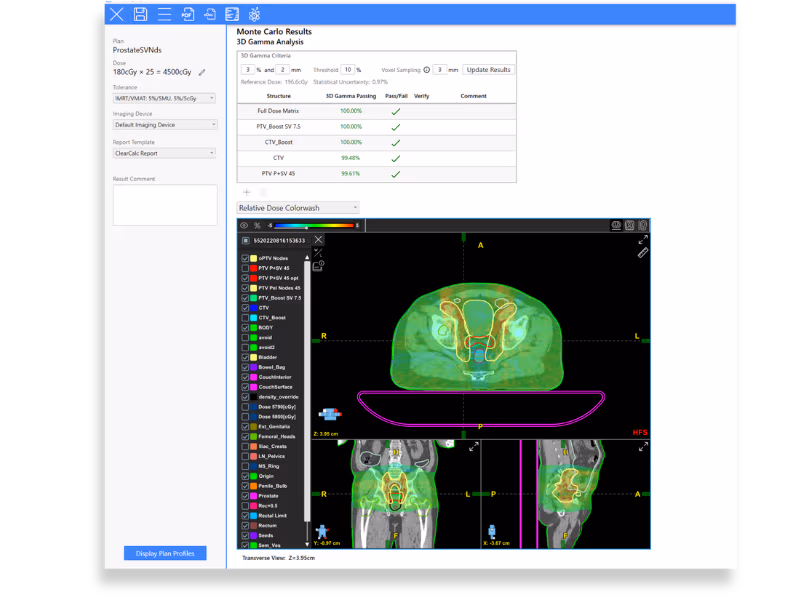Click the gamma distance mm input field
The width and height of the screenshot is (800, 600).
tap(282, 70)
